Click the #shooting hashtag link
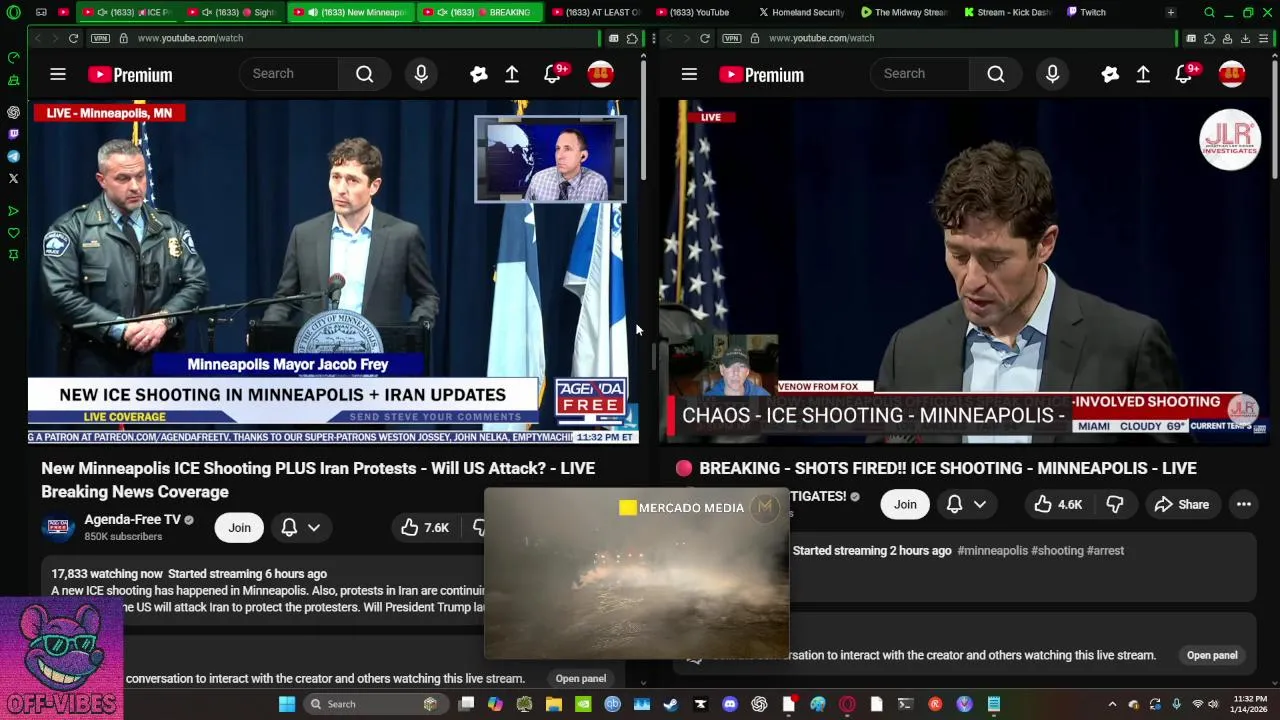This screenshot has height=720, width=1280. coord(1057,550)
